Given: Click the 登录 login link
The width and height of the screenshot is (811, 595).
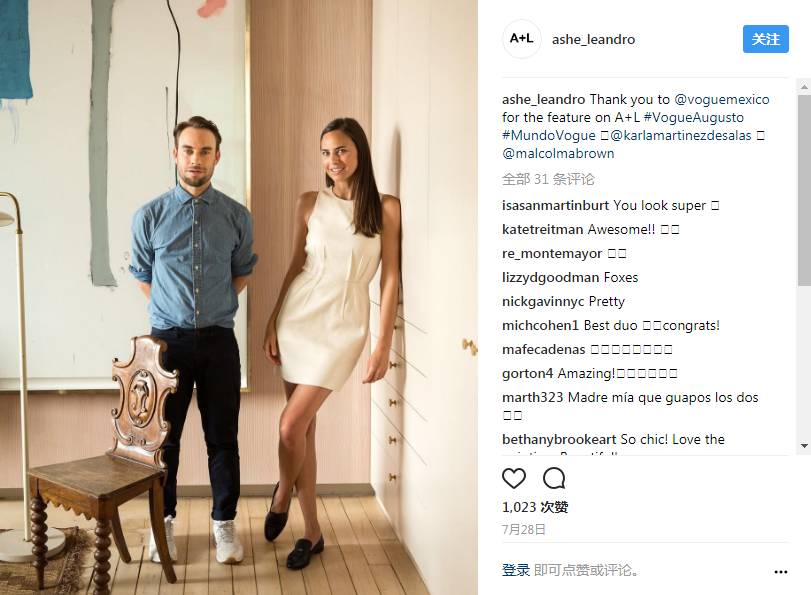Looking at the screenshot, I should [516, 570].
